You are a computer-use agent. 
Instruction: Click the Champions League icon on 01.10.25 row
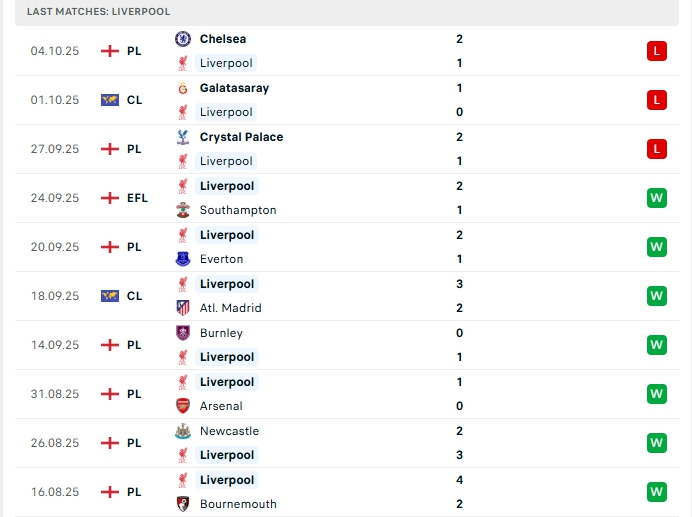[110, 100]
